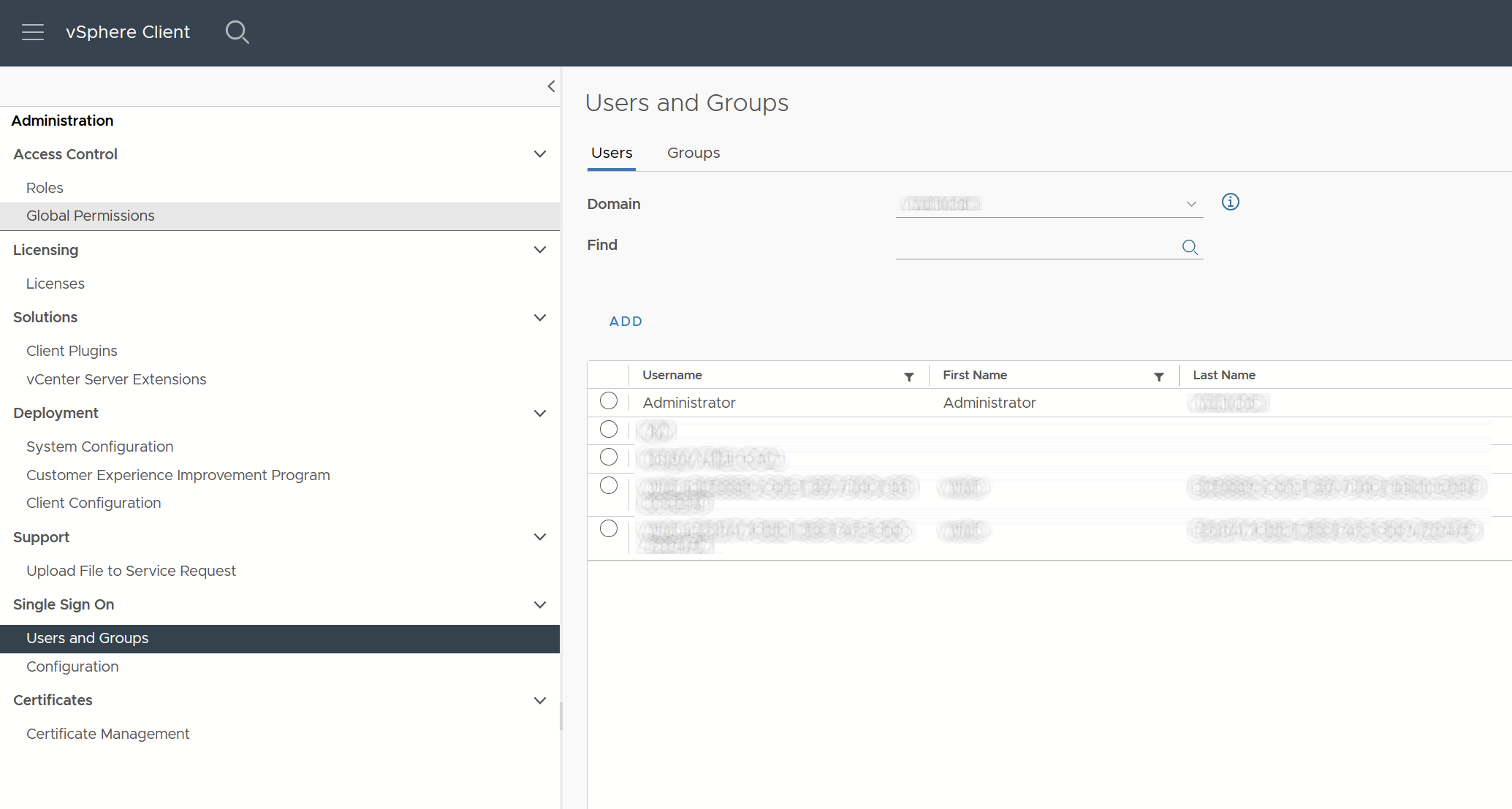Image resolution: width=1512 pixels, height=809 pixels.
Task: Open the Domain dropdown
Action: point(1049,204)
